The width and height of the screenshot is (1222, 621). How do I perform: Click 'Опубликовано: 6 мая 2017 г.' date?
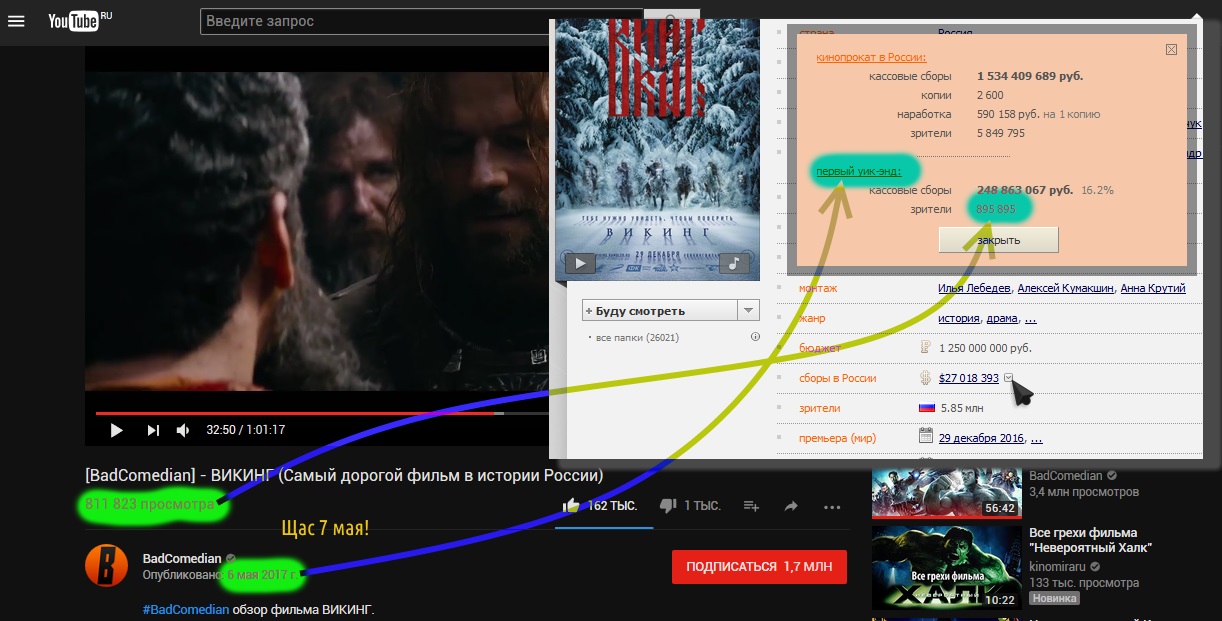(x=220, y=574)
